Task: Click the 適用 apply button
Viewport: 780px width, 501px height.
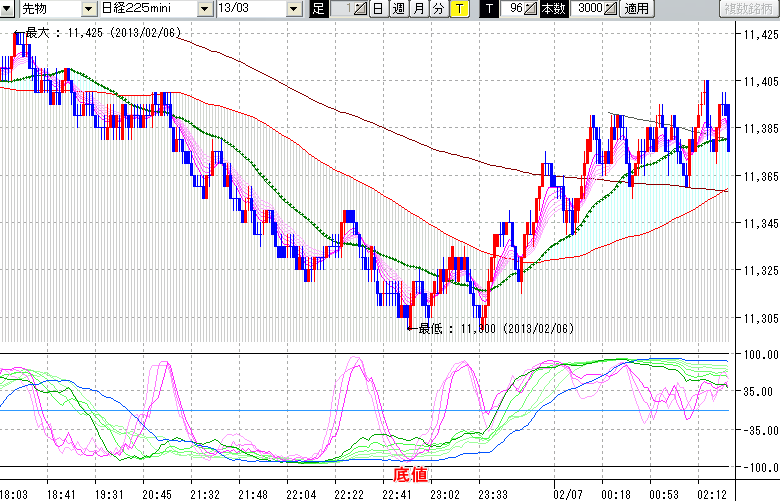Action: 636,9
